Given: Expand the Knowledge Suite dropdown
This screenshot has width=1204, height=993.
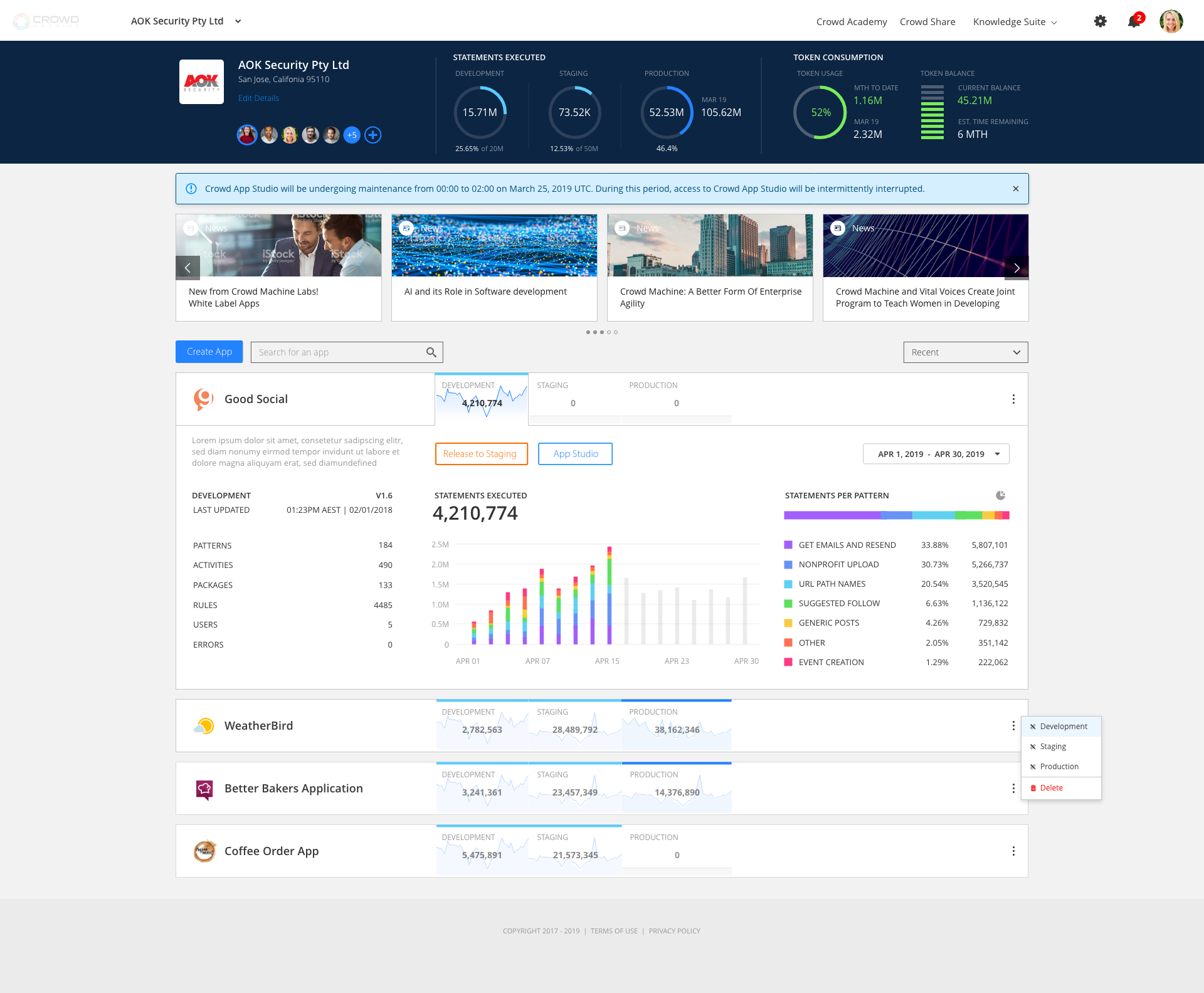Looking at the screenshot, I should point(1015,22).
